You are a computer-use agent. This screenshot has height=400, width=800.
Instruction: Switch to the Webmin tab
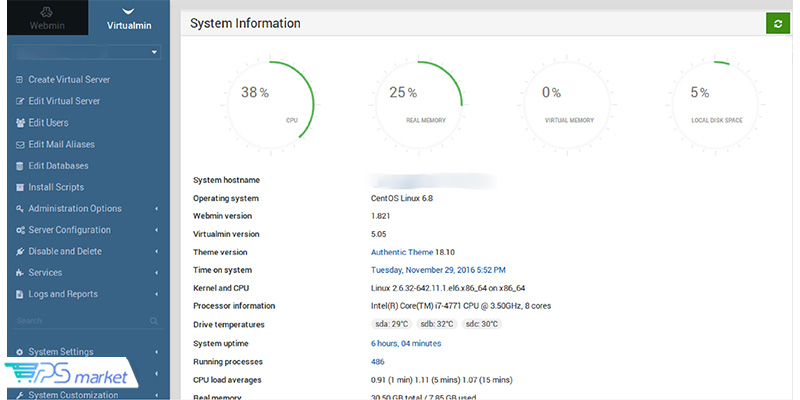pos(47,18)
